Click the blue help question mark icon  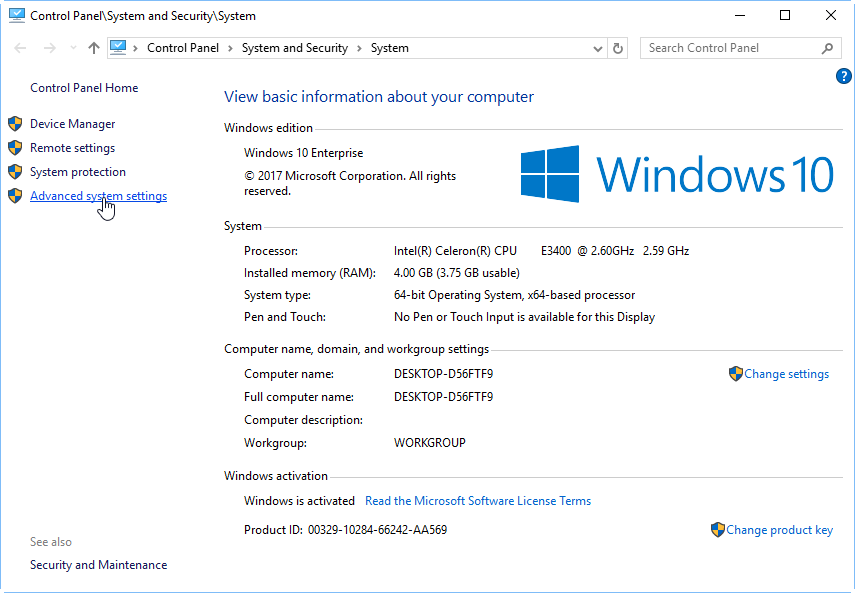point(843,76)
